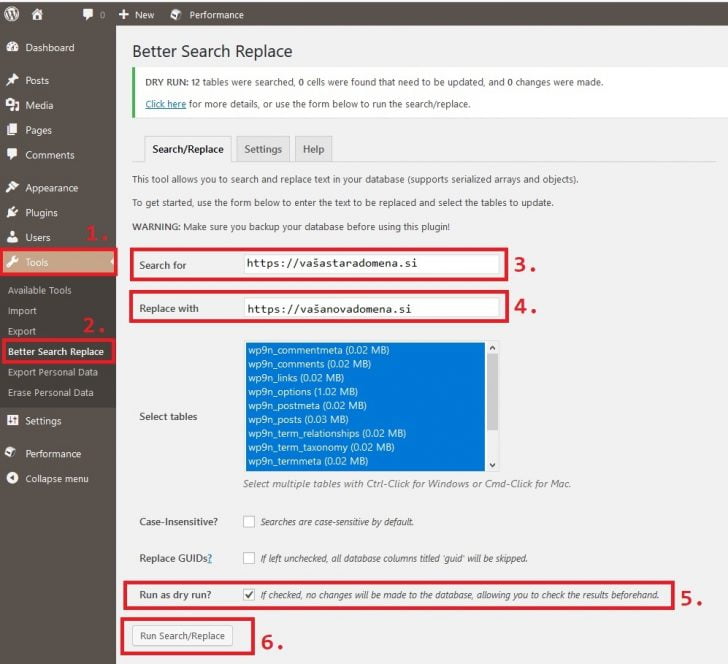This screenshot has width=728, height=664.
Task: Select wp9n_links table row
Action: pos(365,378)
